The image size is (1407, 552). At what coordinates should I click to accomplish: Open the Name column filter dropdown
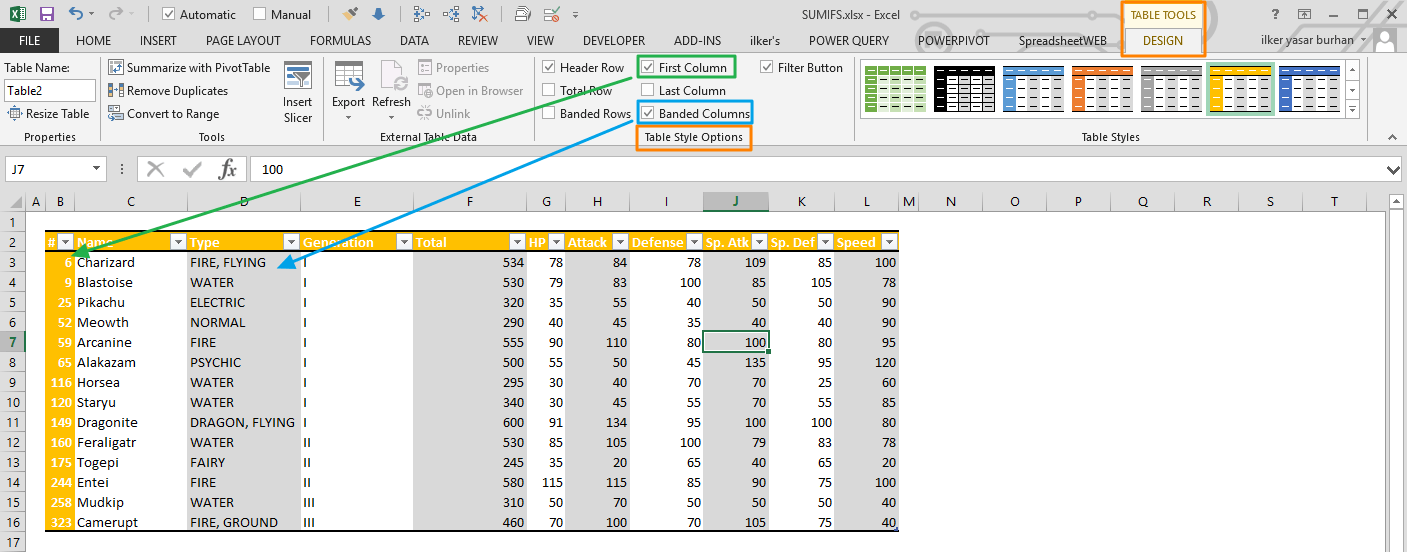178,242
